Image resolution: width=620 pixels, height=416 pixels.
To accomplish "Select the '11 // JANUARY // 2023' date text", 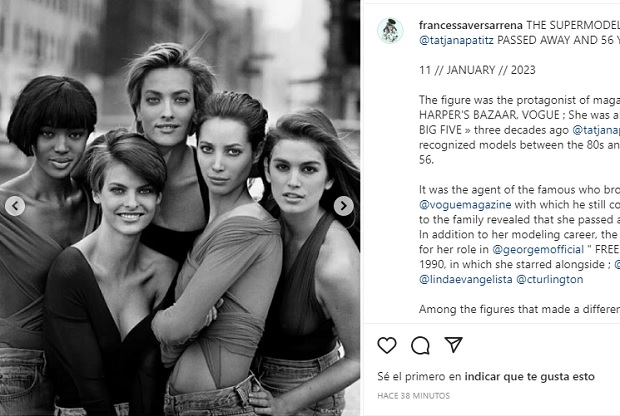I will coord(477,70).
